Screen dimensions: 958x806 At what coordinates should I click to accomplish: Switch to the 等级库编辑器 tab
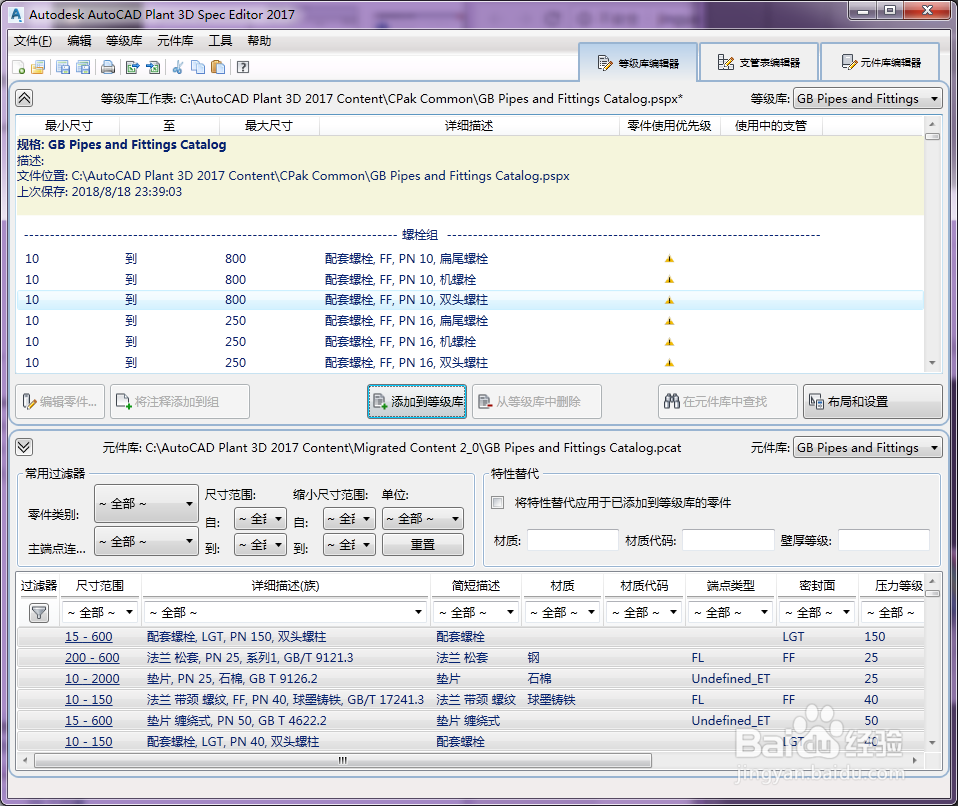(x=638, y=62)
